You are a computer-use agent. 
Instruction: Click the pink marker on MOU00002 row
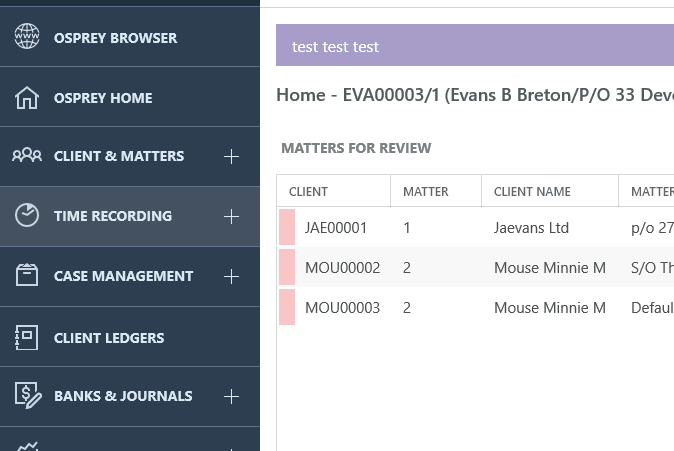pyautogui.click(x=287, y=267)
